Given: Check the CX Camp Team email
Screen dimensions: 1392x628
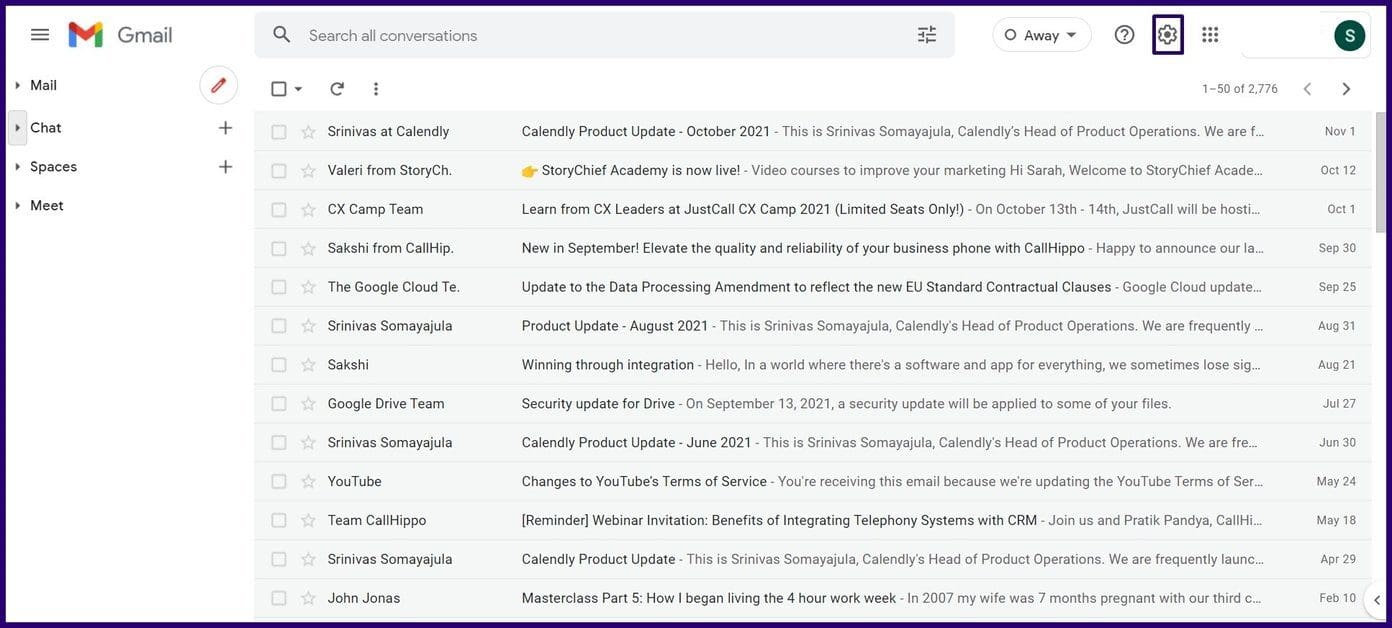Looking at the screenshot, I should click(x=279, y=210).
